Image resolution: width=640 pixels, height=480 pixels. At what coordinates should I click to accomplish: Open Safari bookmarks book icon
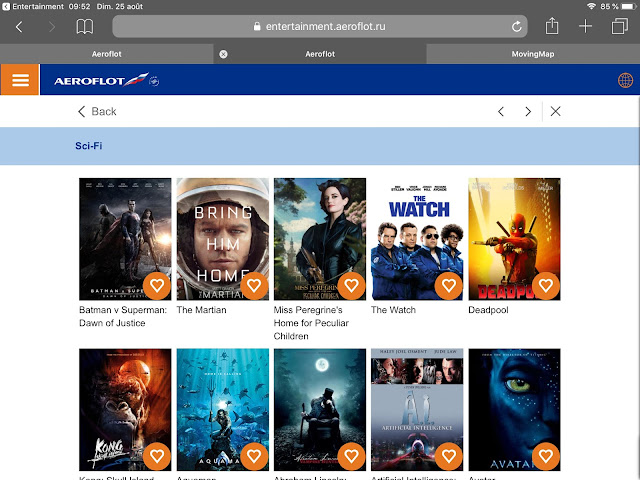click(84, 27)
